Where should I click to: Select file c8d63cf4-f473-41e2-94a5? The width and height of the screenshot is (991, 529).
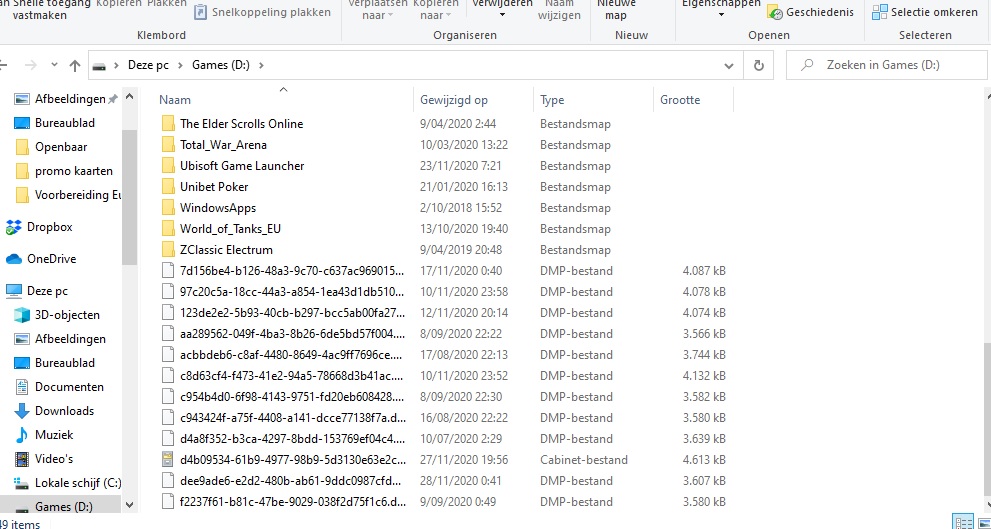(291, 375)
